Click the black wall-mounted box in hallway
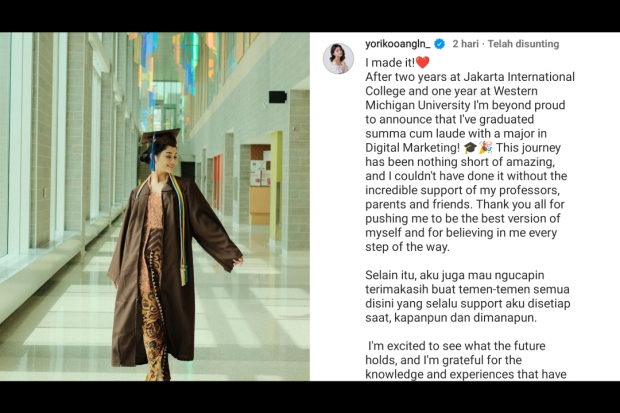 tap(278, 97)
